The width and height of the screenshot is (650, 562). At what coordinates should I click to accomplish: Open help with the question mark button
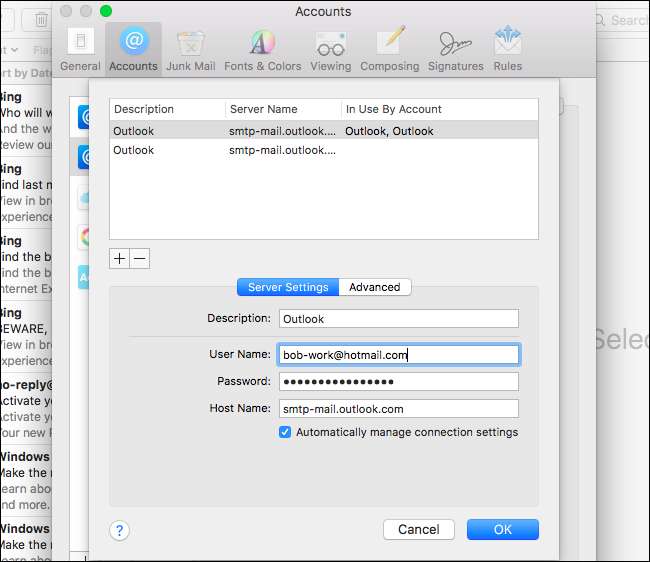click(x=119, y=530)
